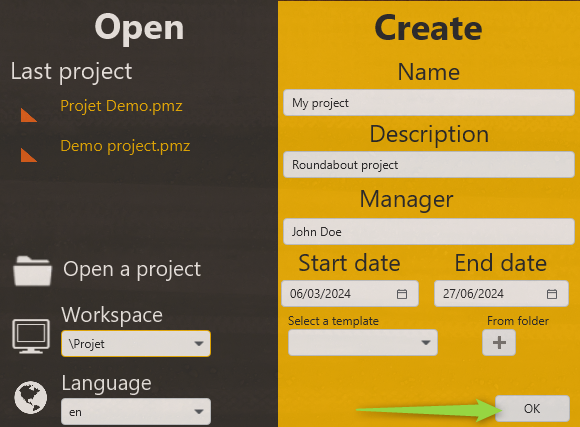The height and width of the screenshot is (427, 580).
Task: Expand the Workspace dropdown showing \Projet
Action: coord(136,344)
